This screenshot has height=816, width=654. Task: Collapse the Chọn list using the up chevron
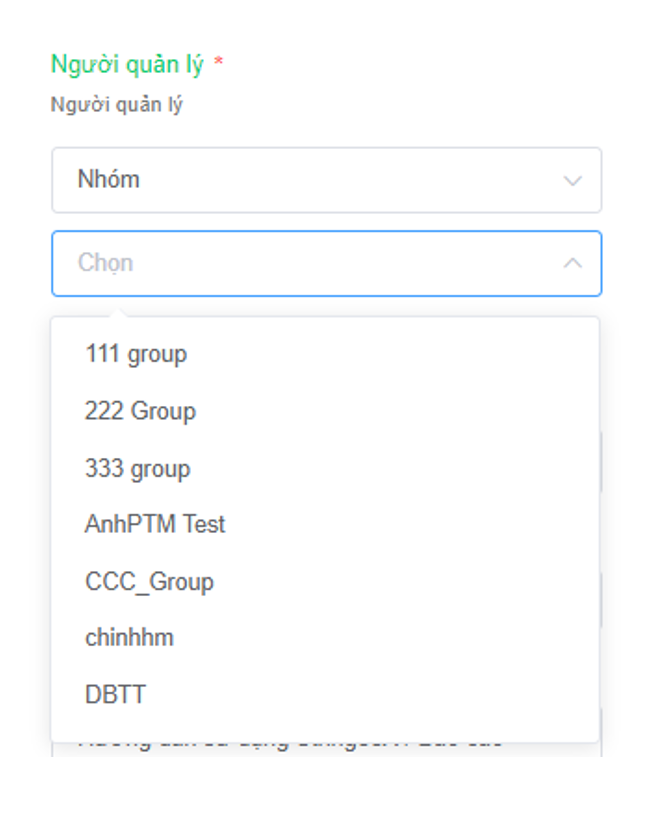[x=572, y=264]
